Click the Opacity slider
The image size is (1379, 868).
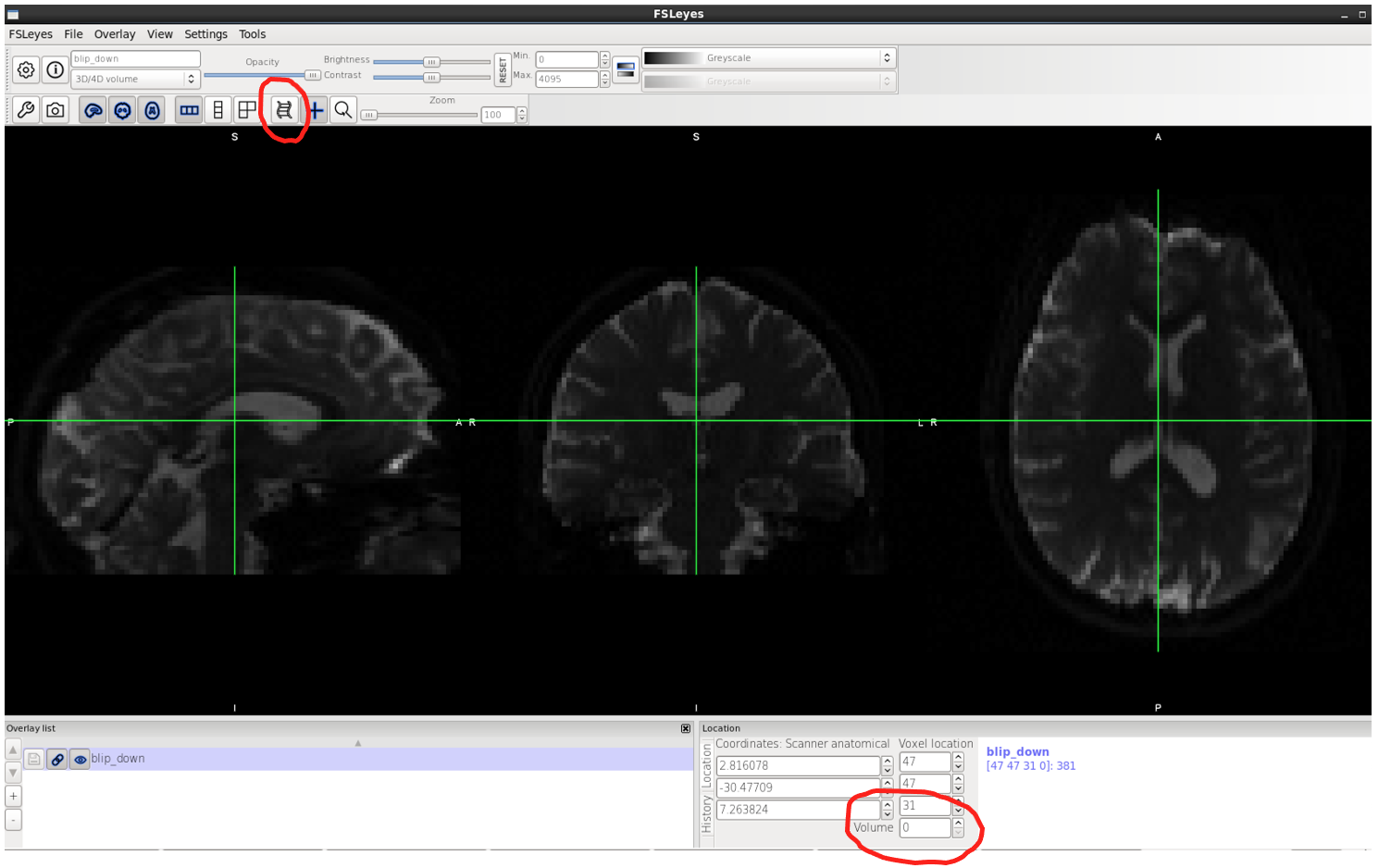point(262,75)
